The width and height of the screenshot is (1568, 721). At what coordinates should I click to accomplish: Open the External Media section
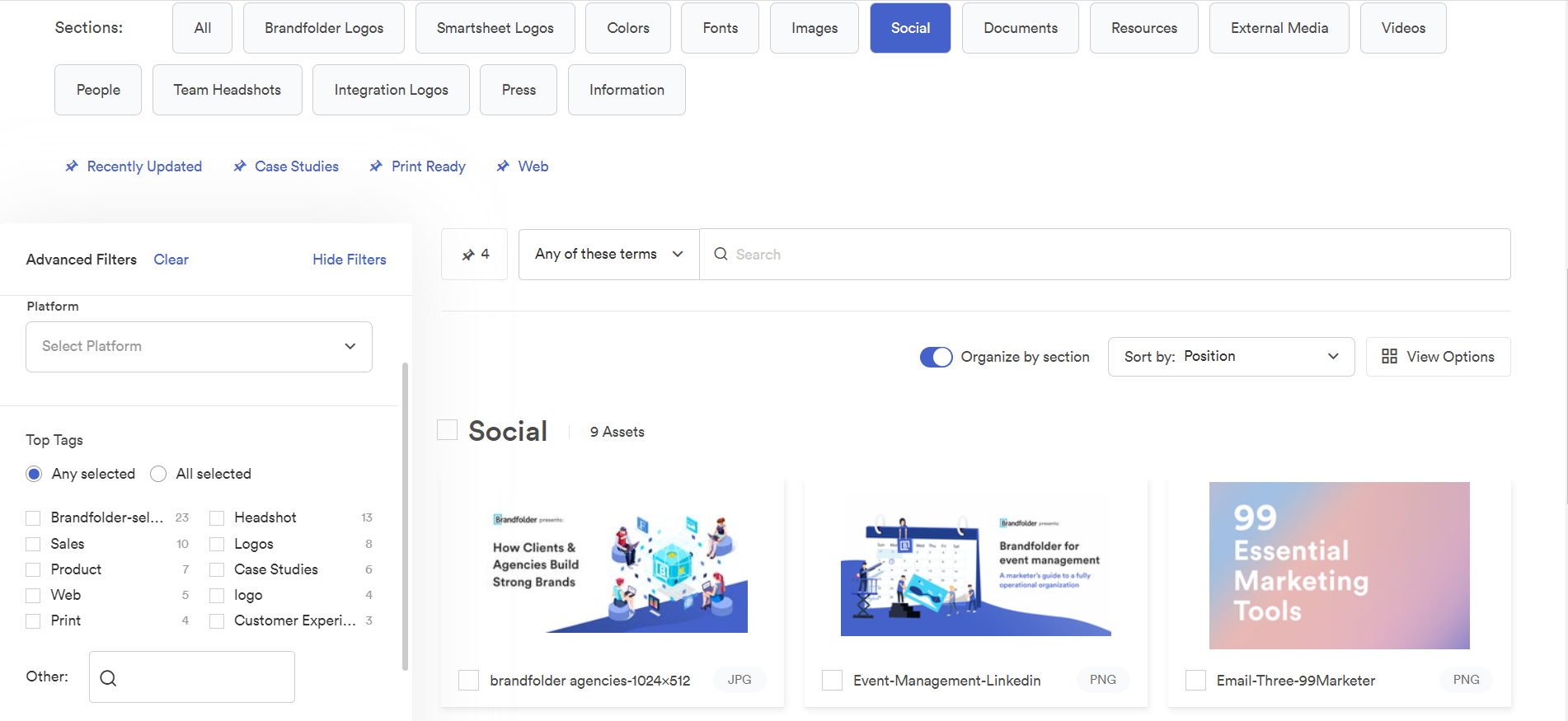(1279, 28)
